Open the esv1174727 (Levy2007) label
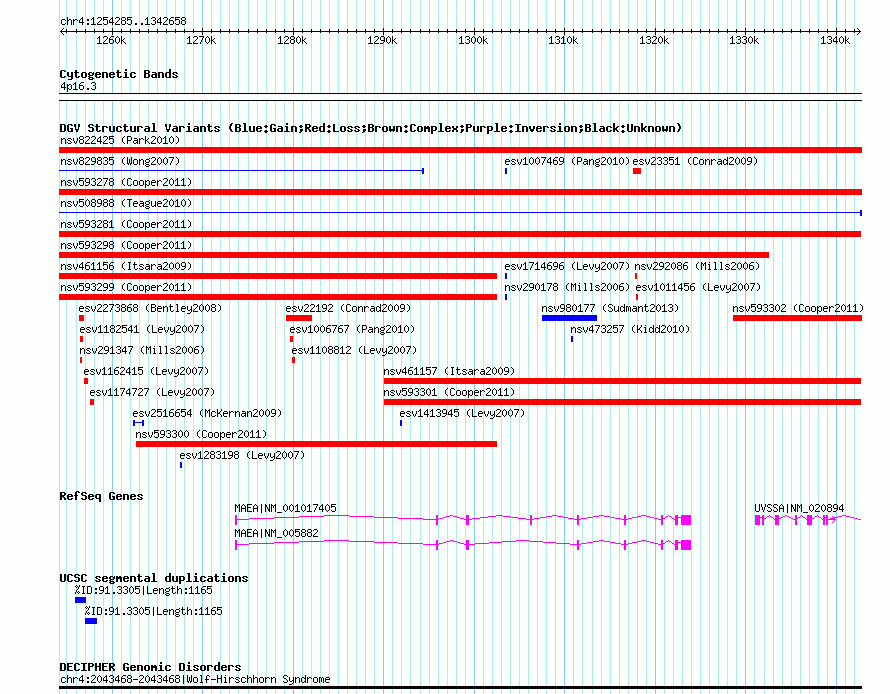The width and height of the screenshot is (890, 694). coord(152,392)
